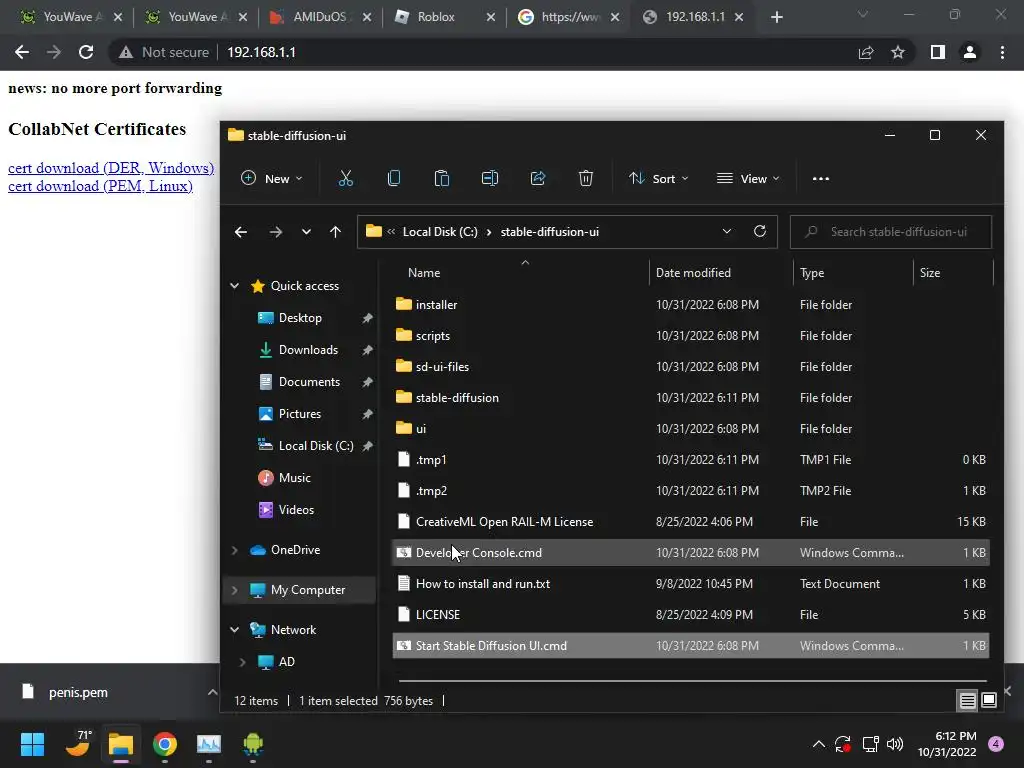Click Chrome address bar 192.168.1.1
The height and width of the screenshot is (768, 1024).
(261, 52)
